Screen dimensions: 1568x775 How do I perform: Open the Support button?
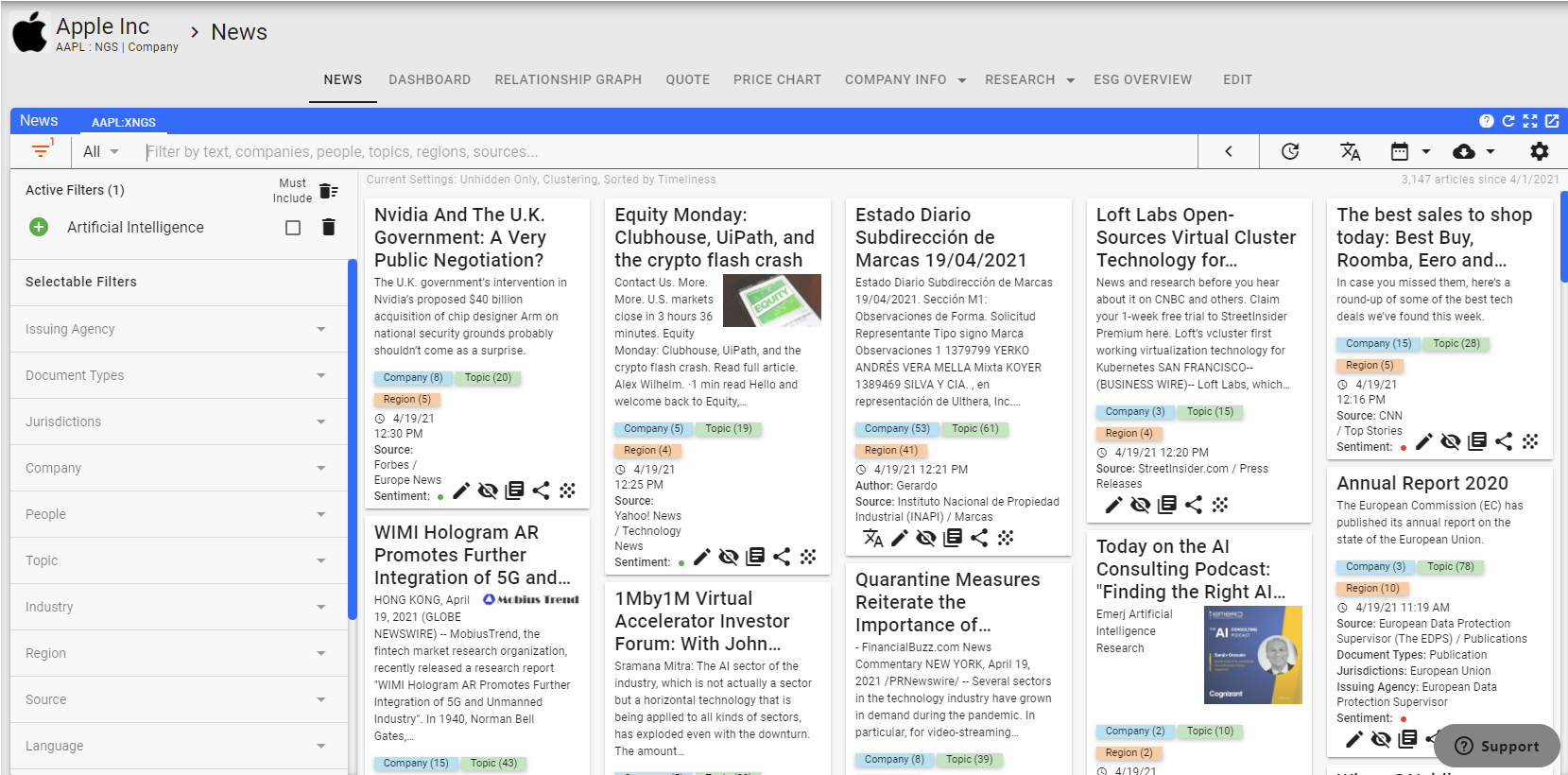coord(1497,746)
